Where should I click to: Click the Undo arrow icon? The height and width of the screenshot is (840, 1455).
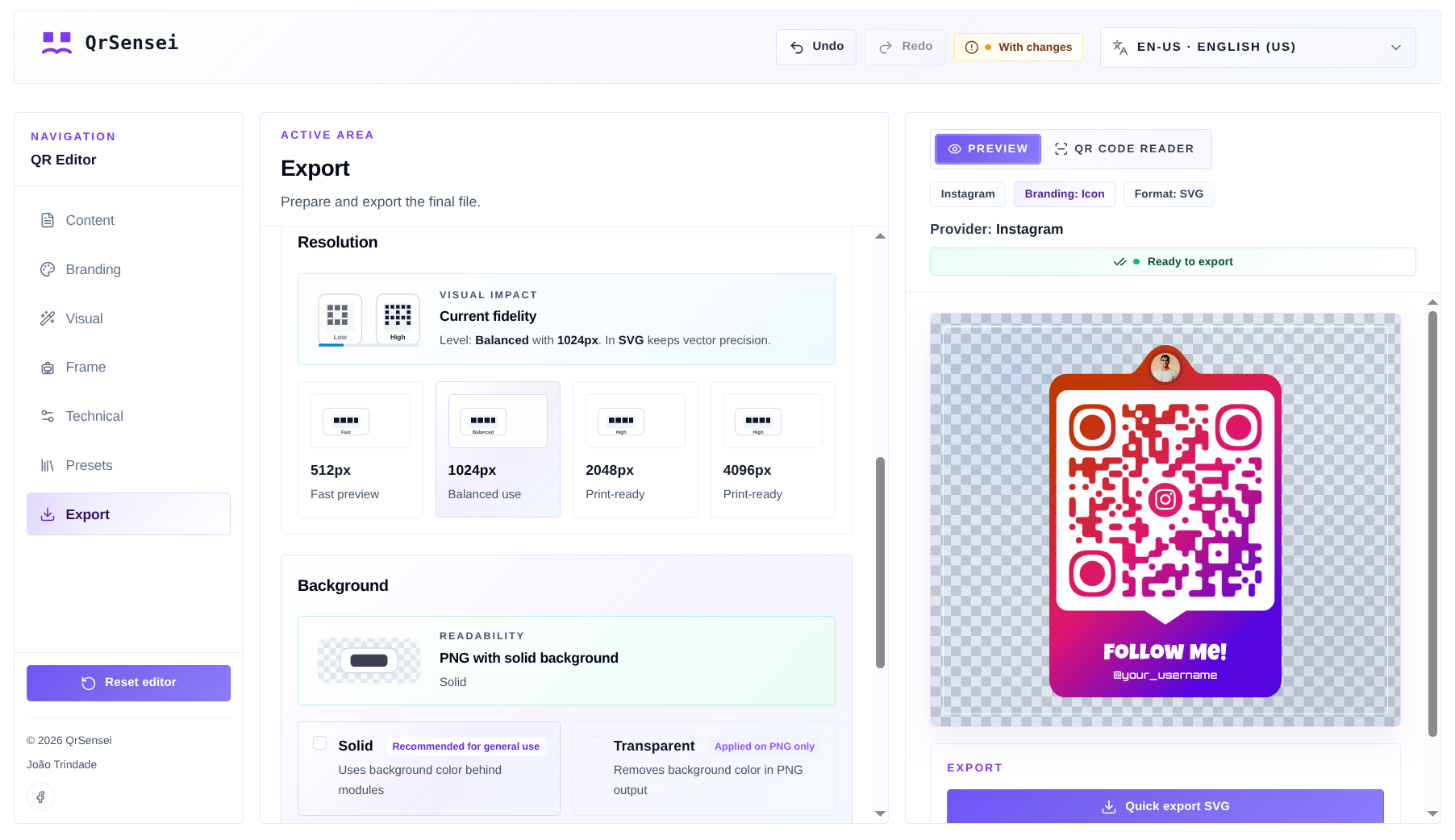797,48
